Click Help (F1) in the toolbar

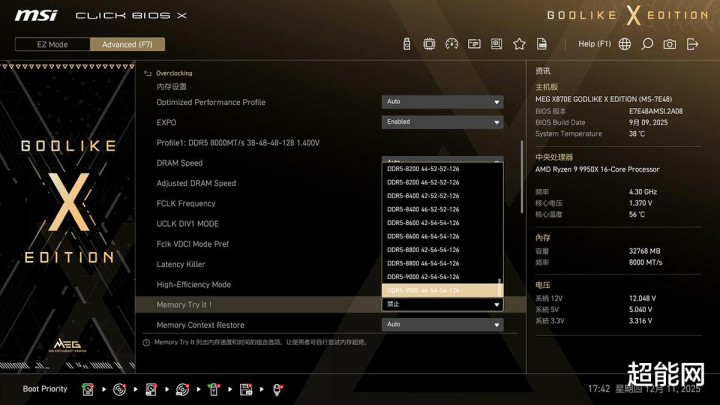click(x=594, y=44)
